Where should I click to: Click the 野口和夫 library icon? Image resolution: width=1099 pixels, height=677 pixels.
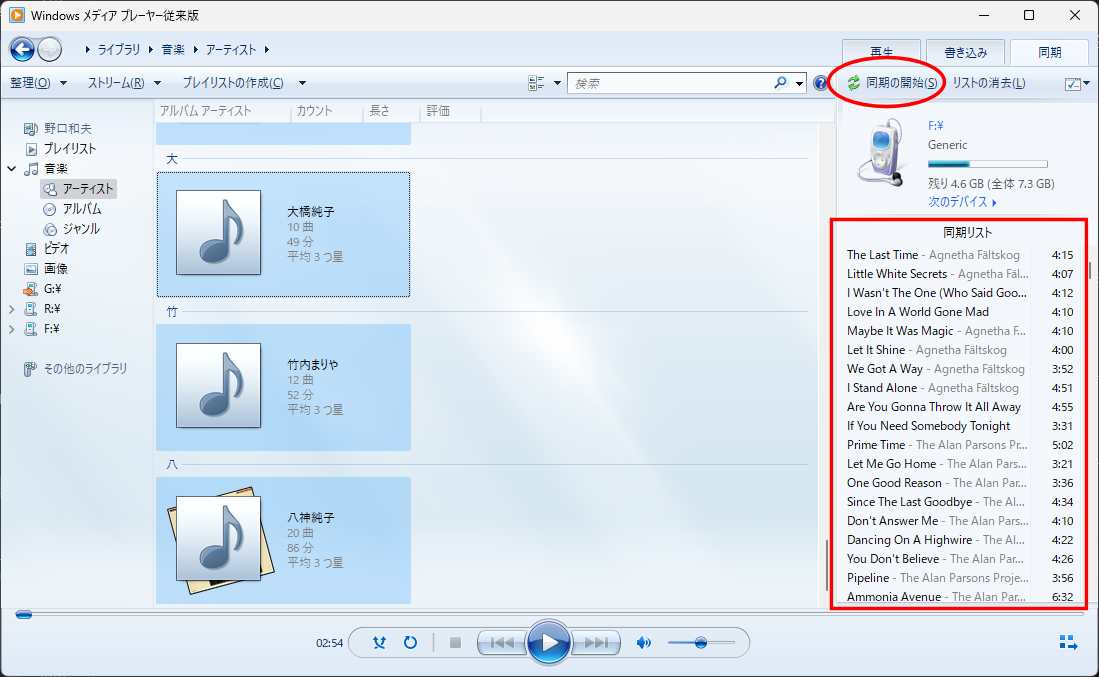[x=30, y=129]
